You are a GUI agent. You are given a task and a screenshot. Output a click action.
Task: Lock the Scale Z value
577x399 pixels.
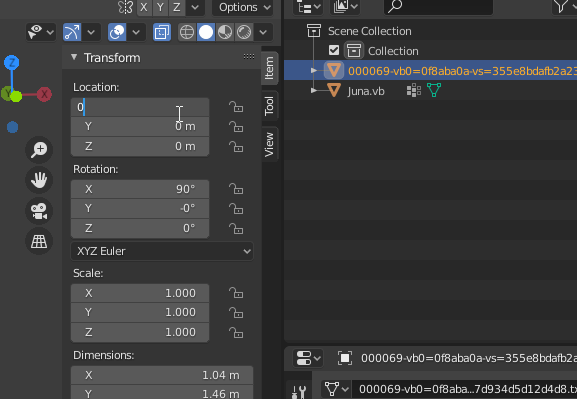pos(236,333)
